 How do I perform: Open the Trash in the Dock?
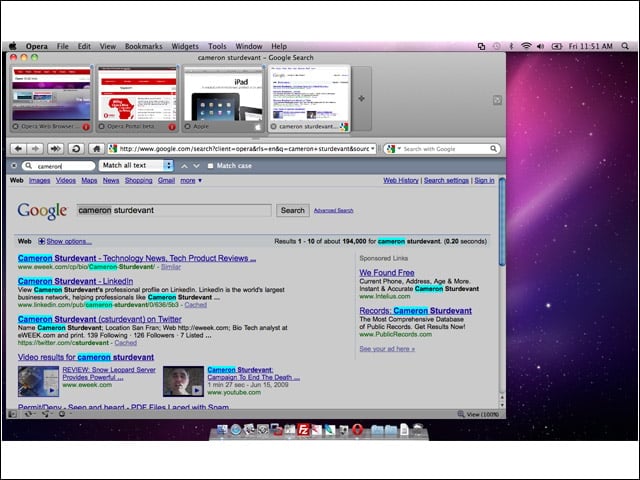click(x=418, y=430)
